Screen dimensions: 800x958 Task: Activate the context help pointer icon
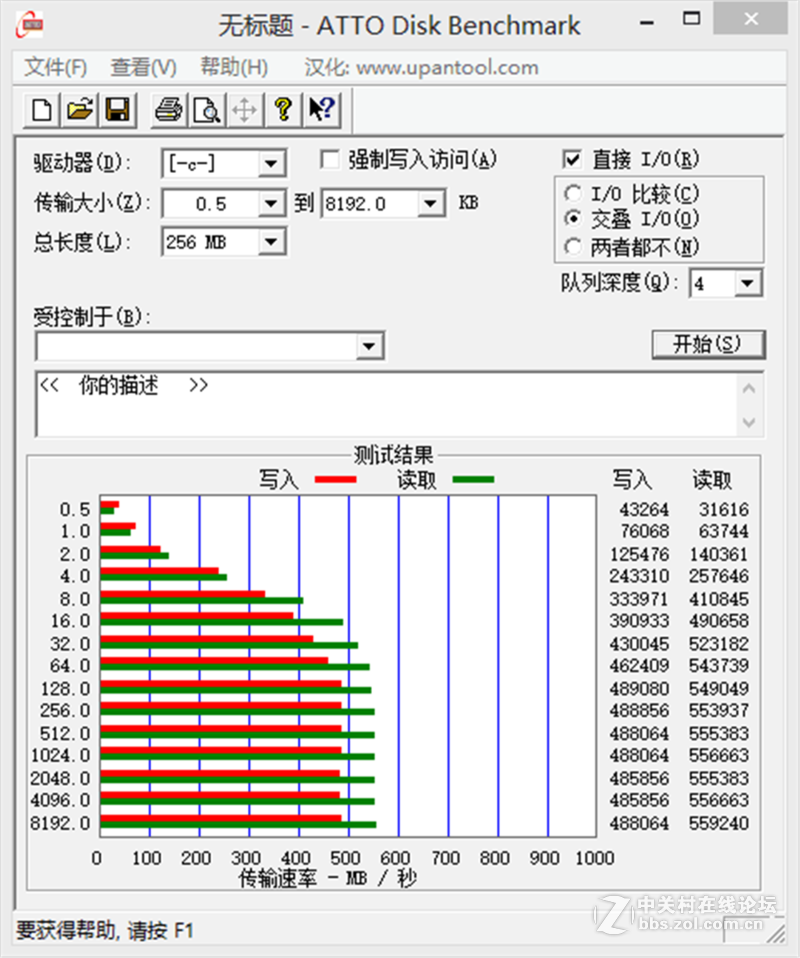(320, 110)
